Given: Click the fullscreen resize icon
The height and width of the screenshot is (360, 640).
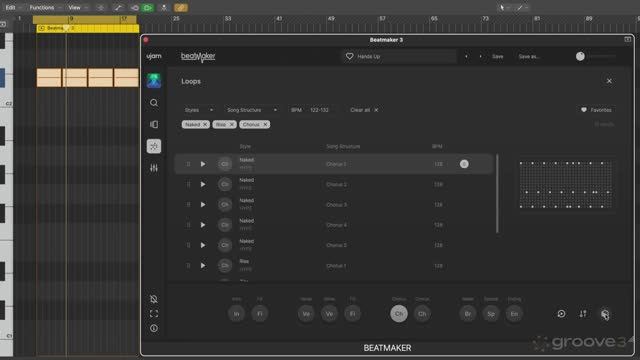Looking at the screenshot, I should (154, 313).
